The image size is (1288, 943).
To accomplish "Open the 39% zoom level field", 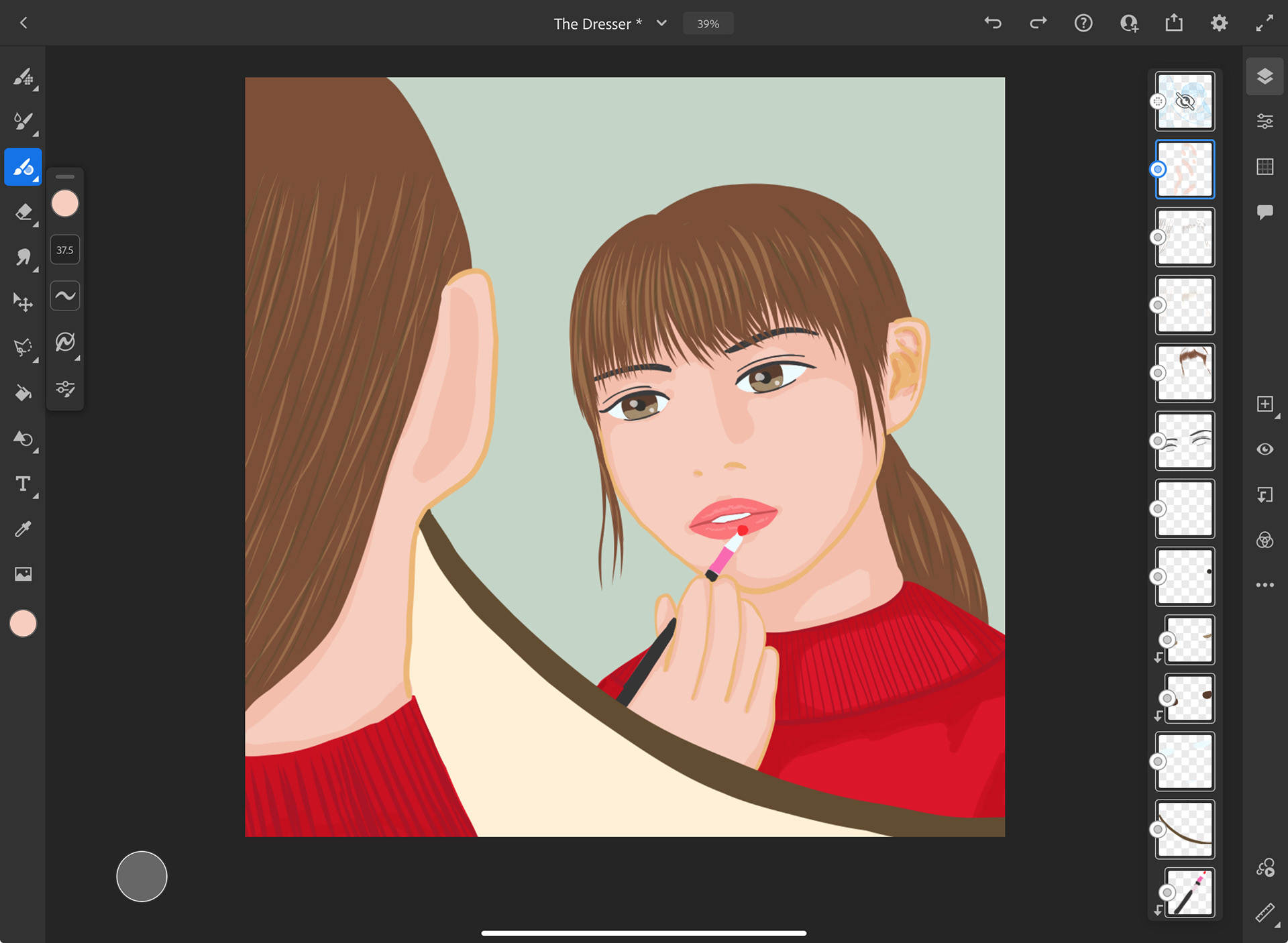I will (x=708, y=23).
